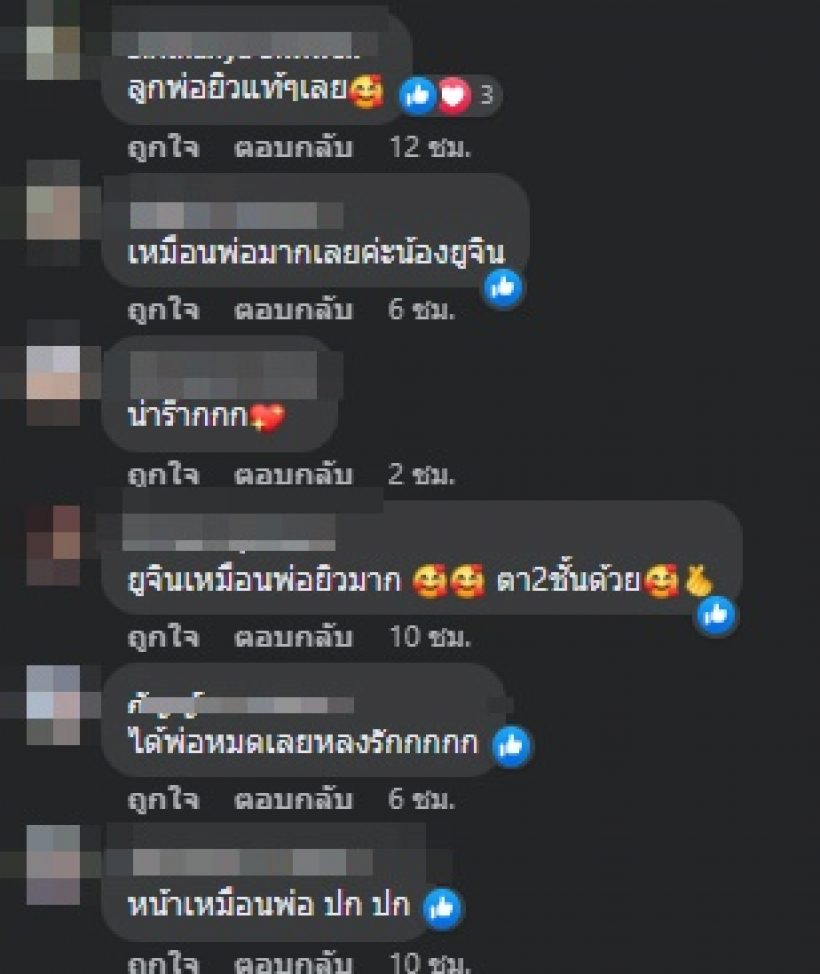Click the 2 ชม. timestamp link
The image size is (820, 974).
pos(421,475)
